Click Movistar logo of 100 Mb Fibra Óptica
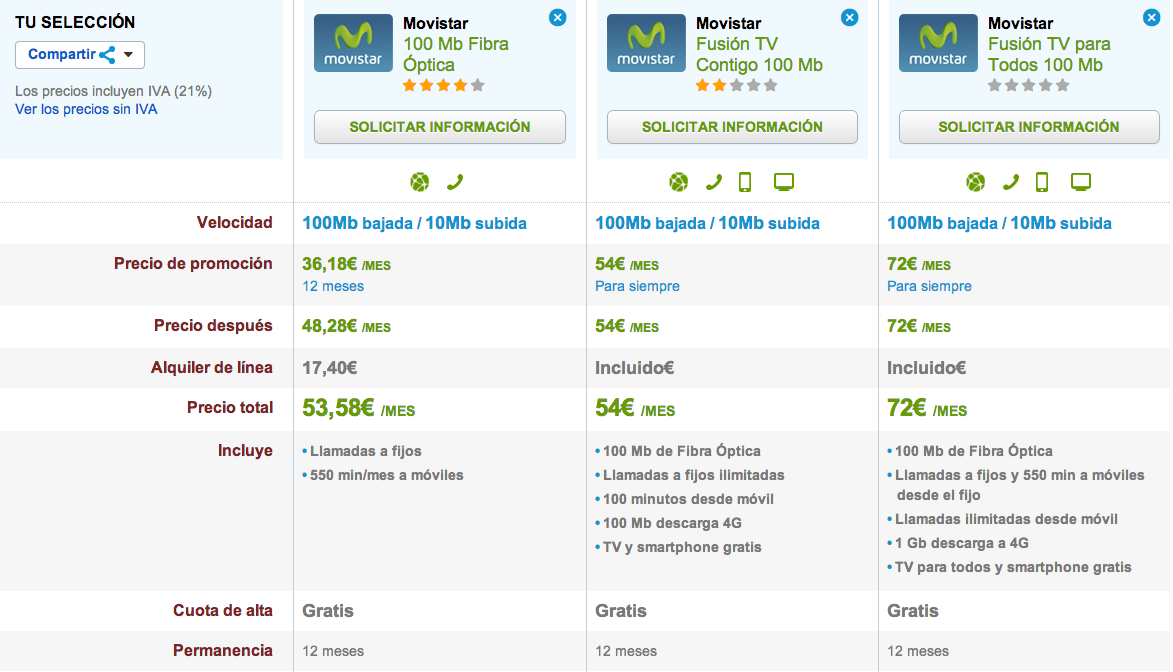Viewport: 1173px width, 672px height. click(353, 43)
